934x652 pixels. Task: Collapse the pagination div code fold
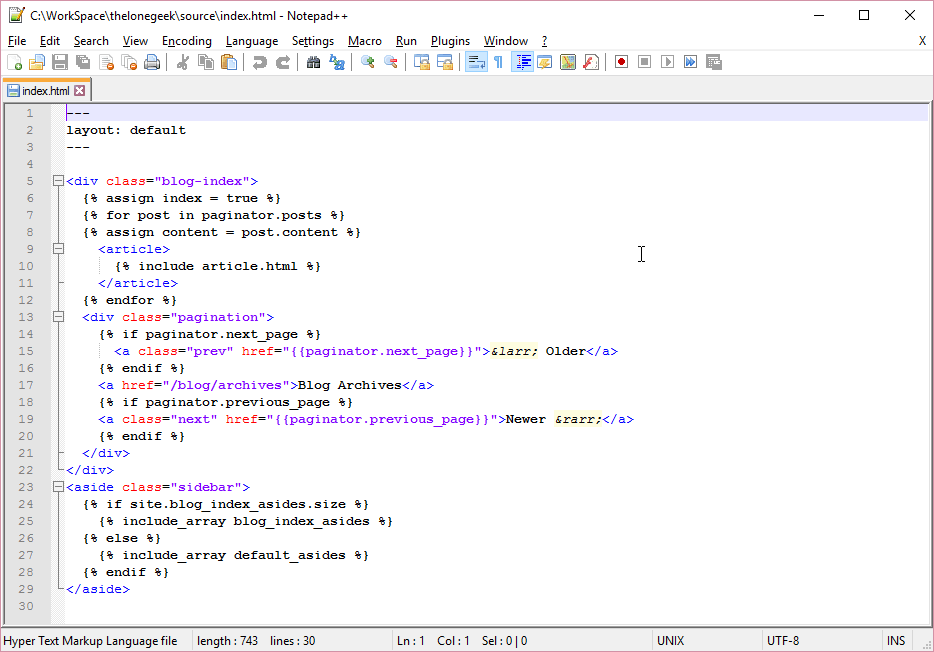57,316
